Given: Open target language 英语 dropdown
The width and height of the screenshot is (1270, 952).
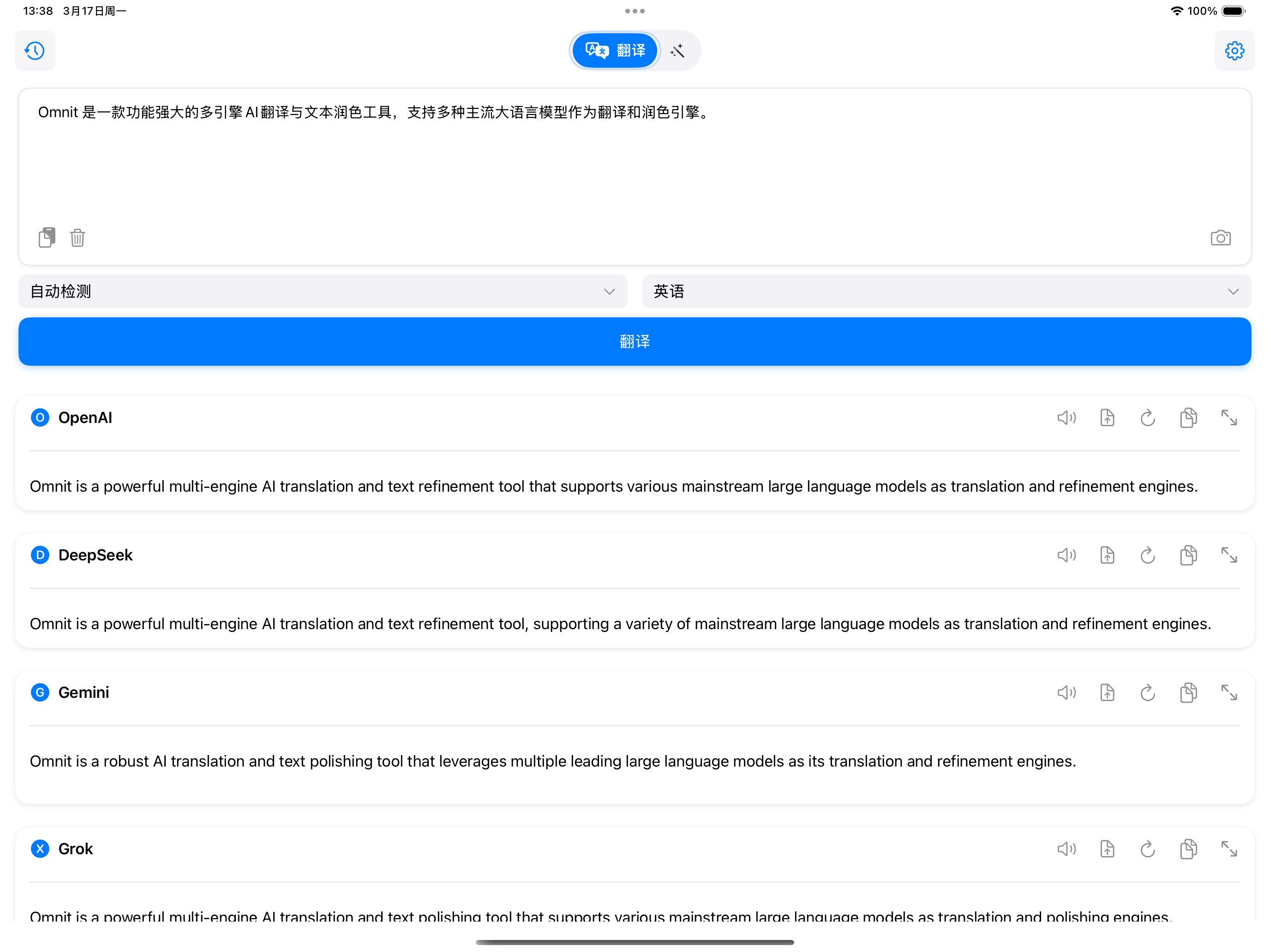Looking at the screenshot, I should tap(946, 292).
